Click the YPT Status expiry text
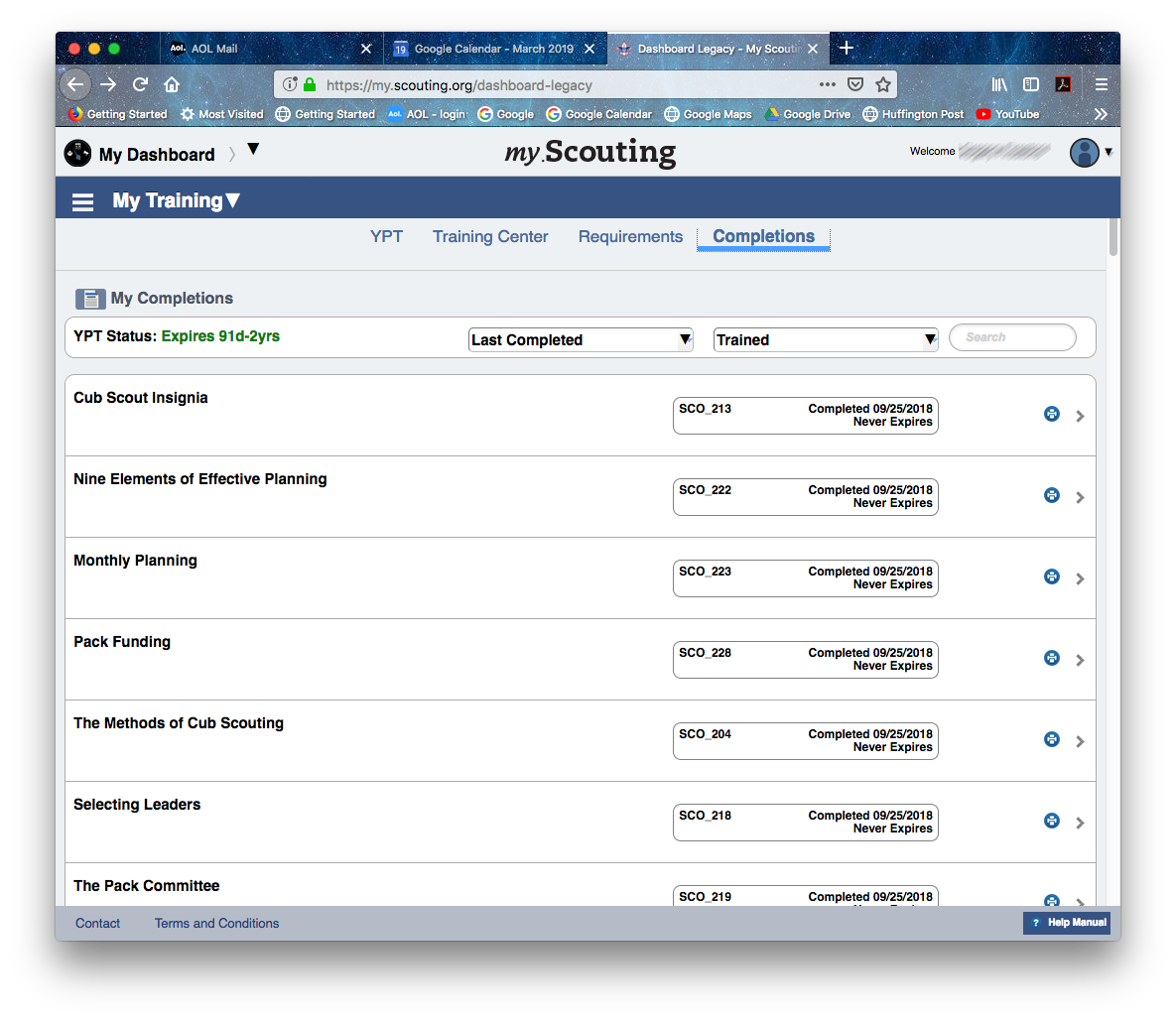 [x=220, y=336]
